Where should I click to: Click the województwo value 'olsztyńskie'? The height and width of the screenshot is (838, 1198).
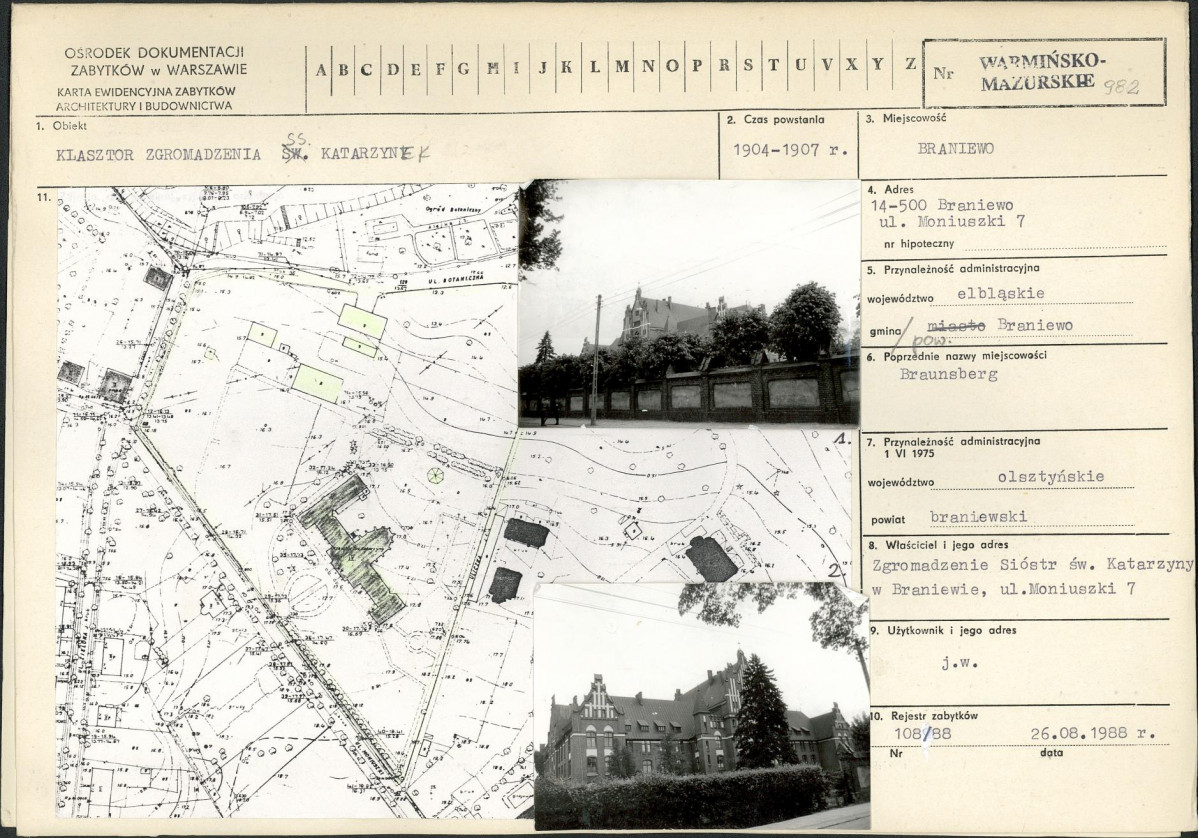tap(1050, 477)
